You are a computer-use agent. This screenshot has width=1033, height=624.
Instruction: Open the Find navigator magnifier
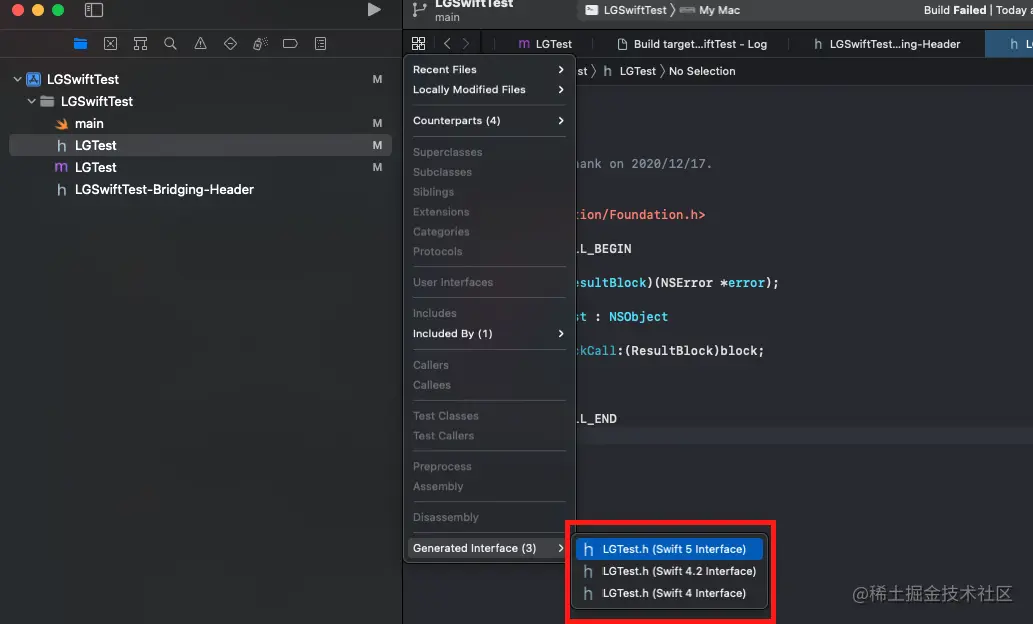[x=170, y=43]
